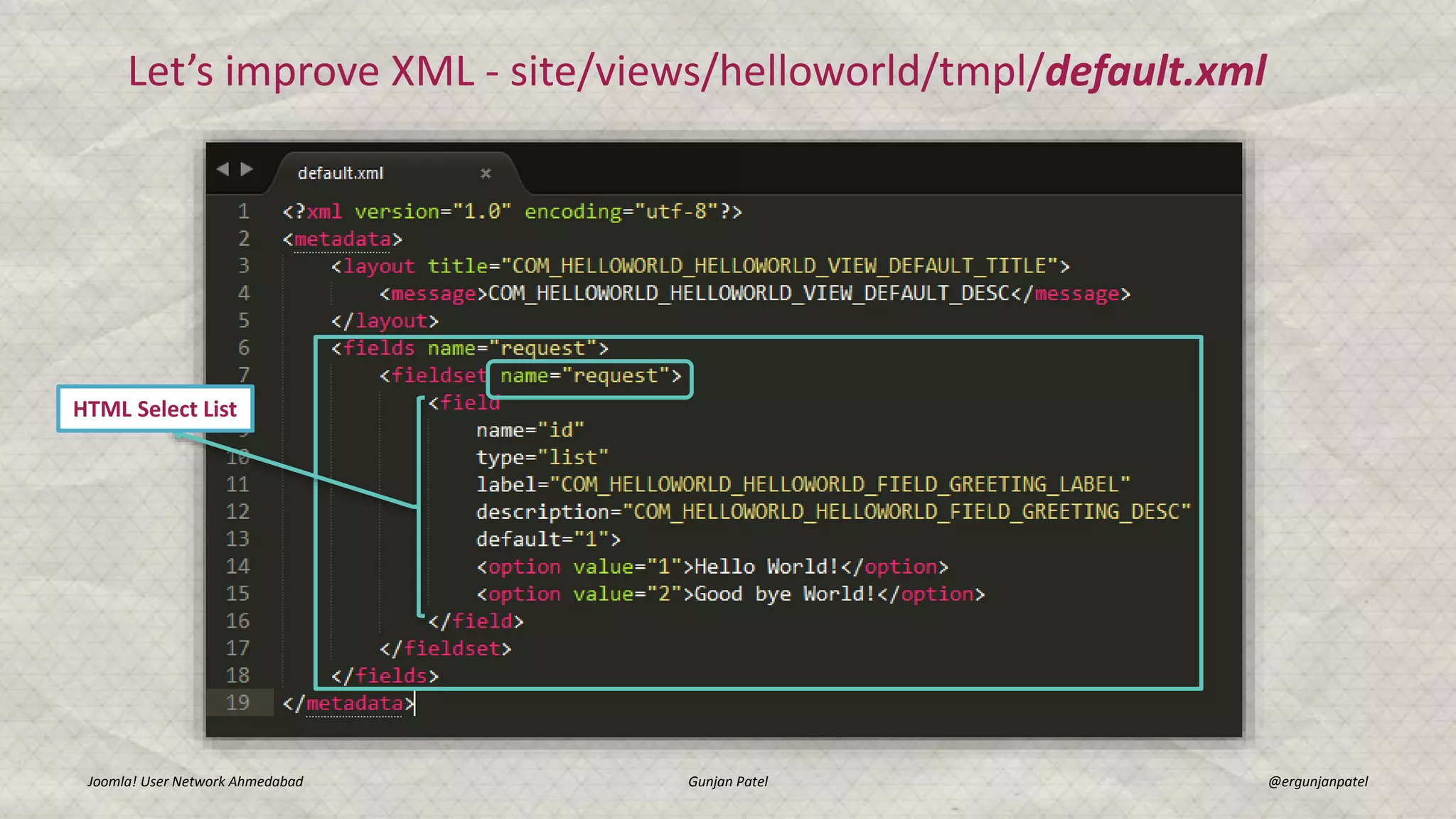Click line number 19 in the gutter
The image size is (1456, 819).
click(237, 703)
